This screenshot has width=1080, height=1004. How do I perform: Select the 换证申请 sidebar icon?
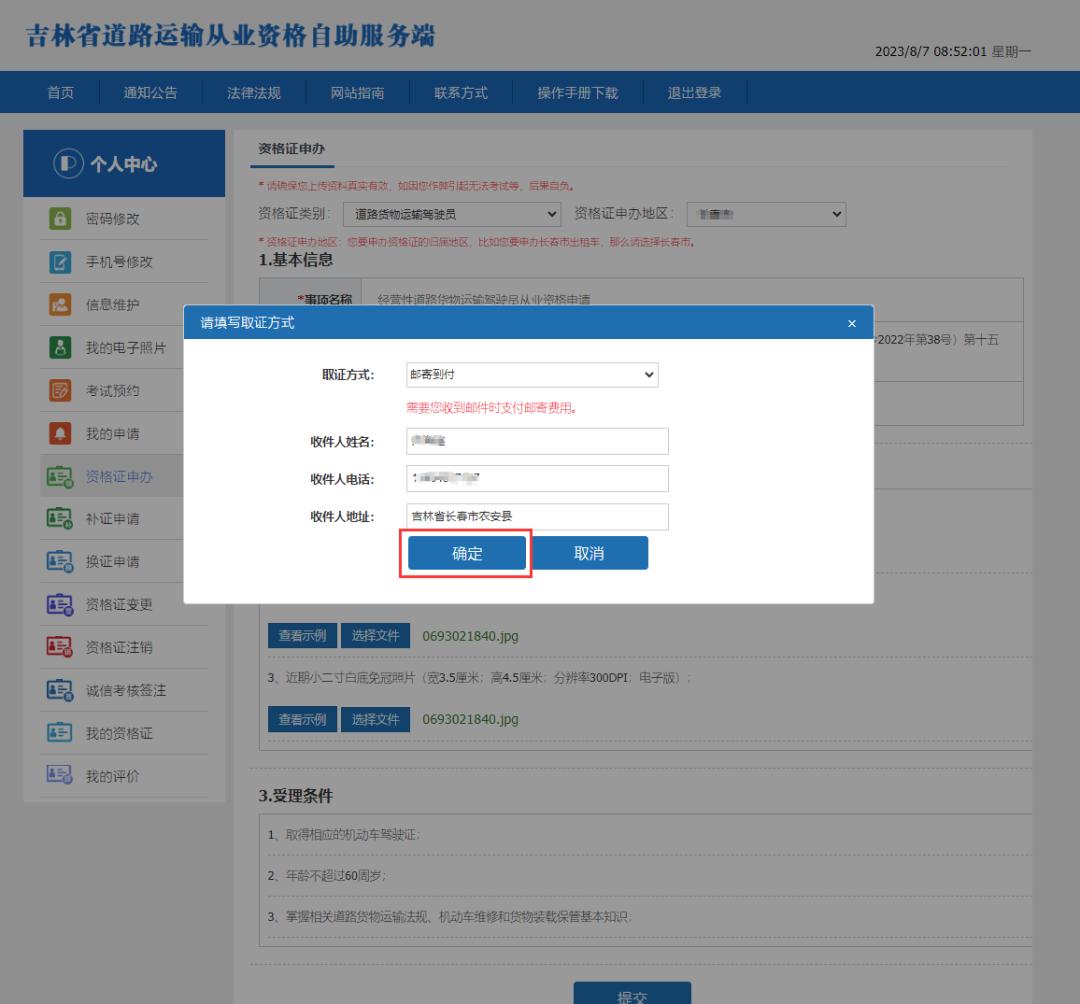[x=62, y=560]
